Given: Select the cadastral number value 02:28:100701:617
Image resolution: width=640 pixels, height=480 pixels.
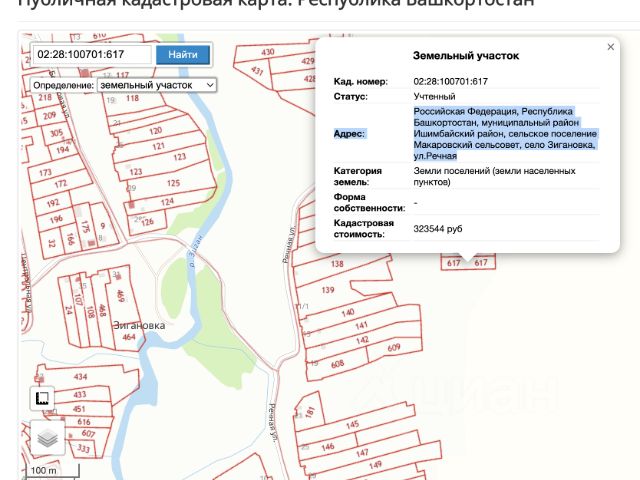Looking at the screenshot, I should [x=451, y=81].
